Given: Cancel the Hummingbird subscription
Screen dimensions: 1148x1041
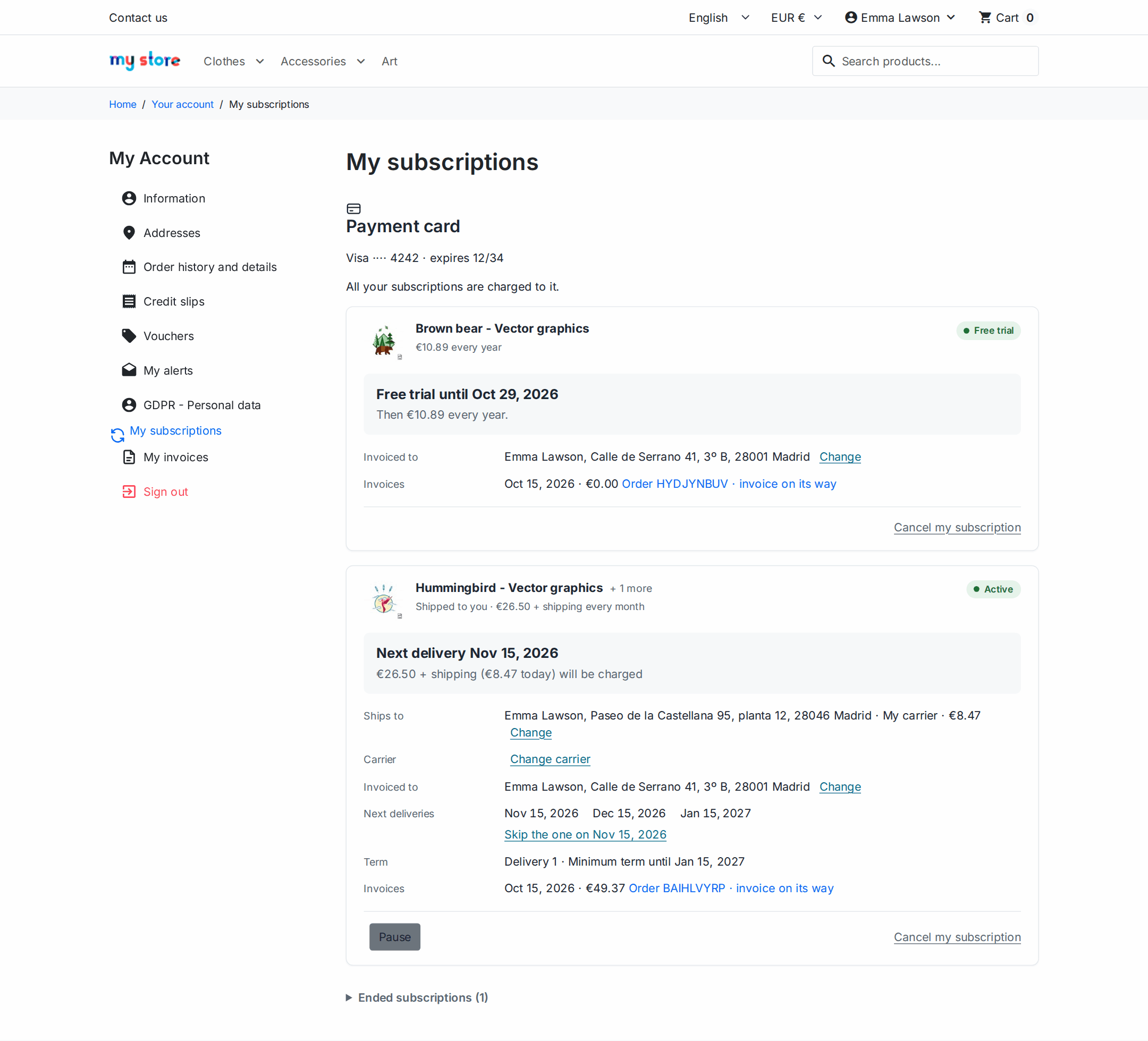Looking at the screenshot, I should pyautogui.click(x=957, y=937).
